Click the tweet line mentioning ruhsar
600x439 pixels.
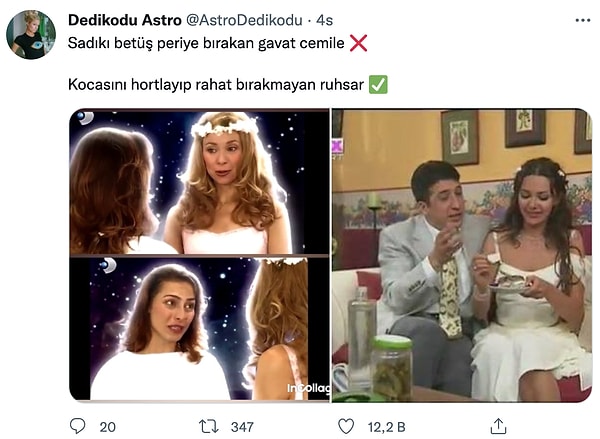[216, 86]
